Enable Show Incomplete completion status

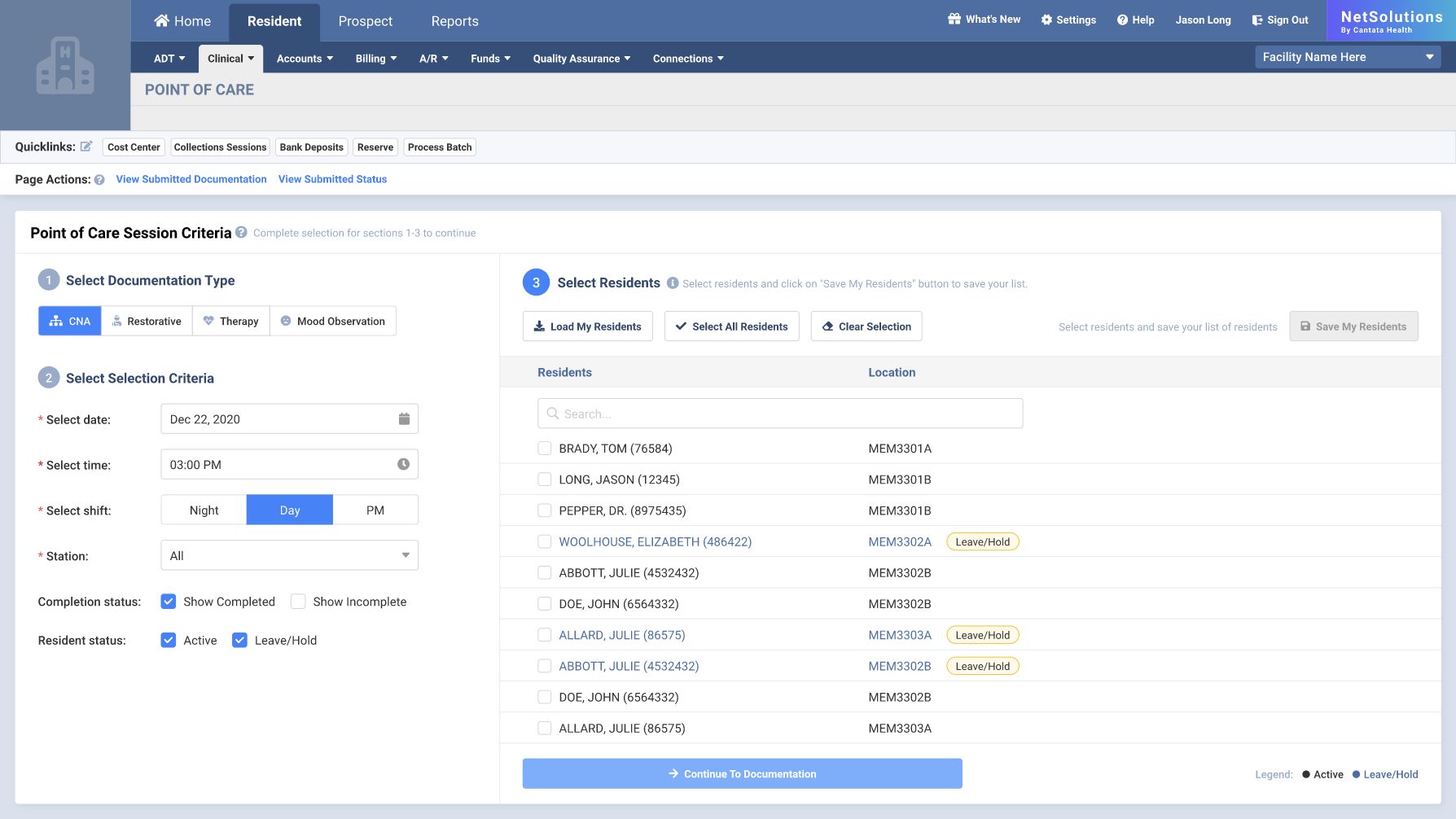coord(298,601)
